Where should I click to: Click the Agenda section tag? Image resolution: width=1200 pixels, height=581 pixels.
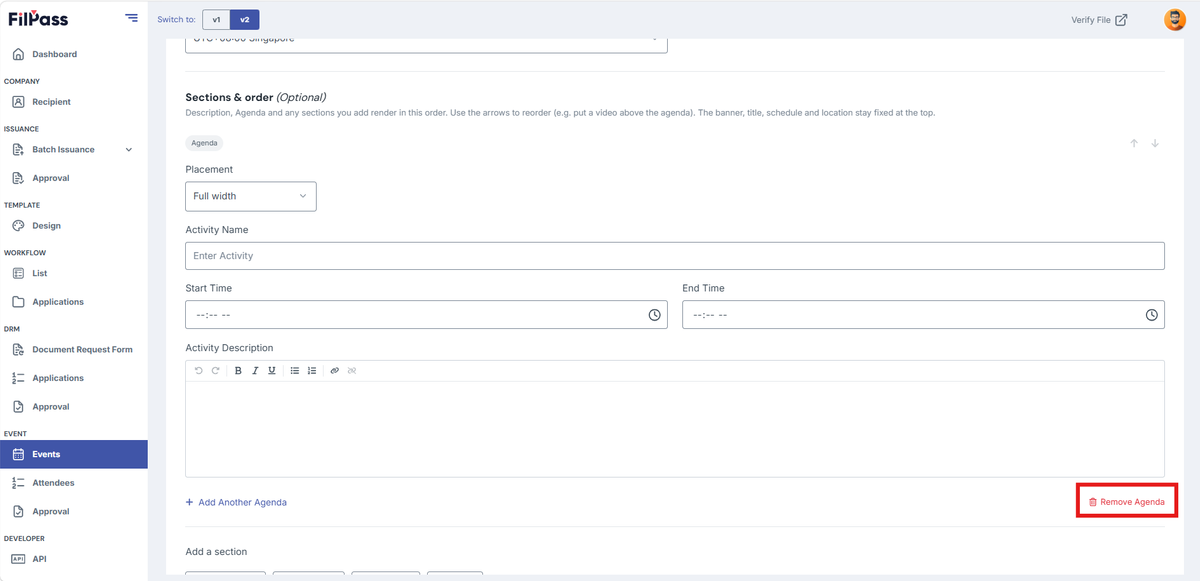coord(204,143)
